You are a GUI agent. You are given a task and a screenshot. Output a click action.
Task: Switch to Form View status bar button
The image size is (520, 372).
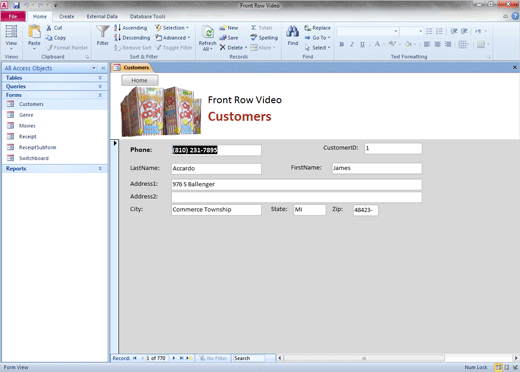[498, 367]
